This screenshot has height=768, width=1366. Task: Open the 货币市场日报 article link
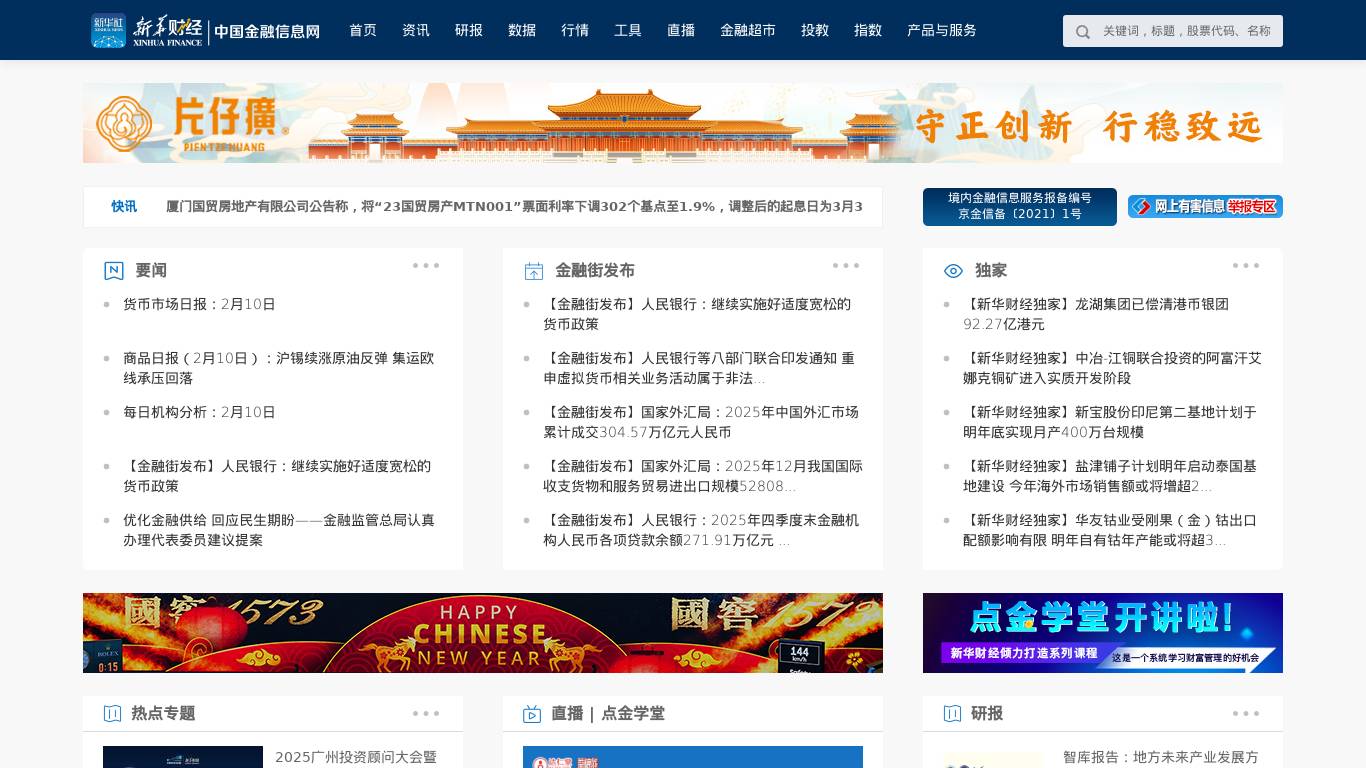pyautogui.click(x=199, y=304)
